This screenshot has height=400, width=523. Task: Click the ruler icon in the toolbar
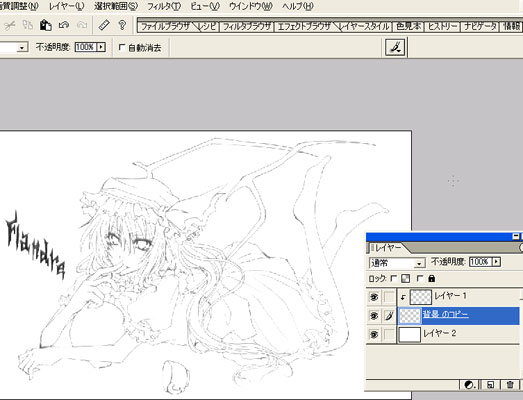(104, 25)
